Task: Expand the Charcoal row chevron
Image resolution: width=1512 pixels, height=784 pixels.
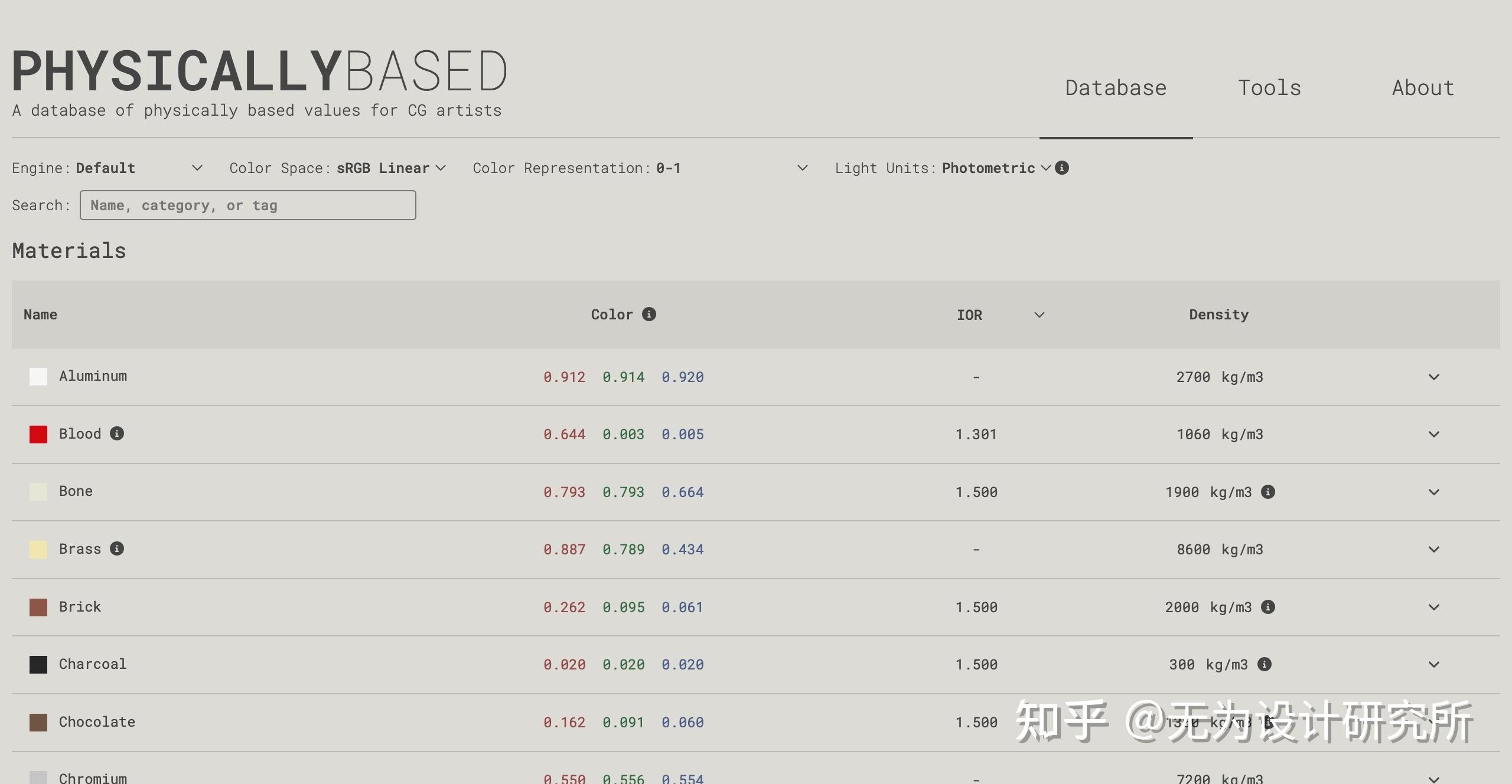Action: pos(1433,665)
